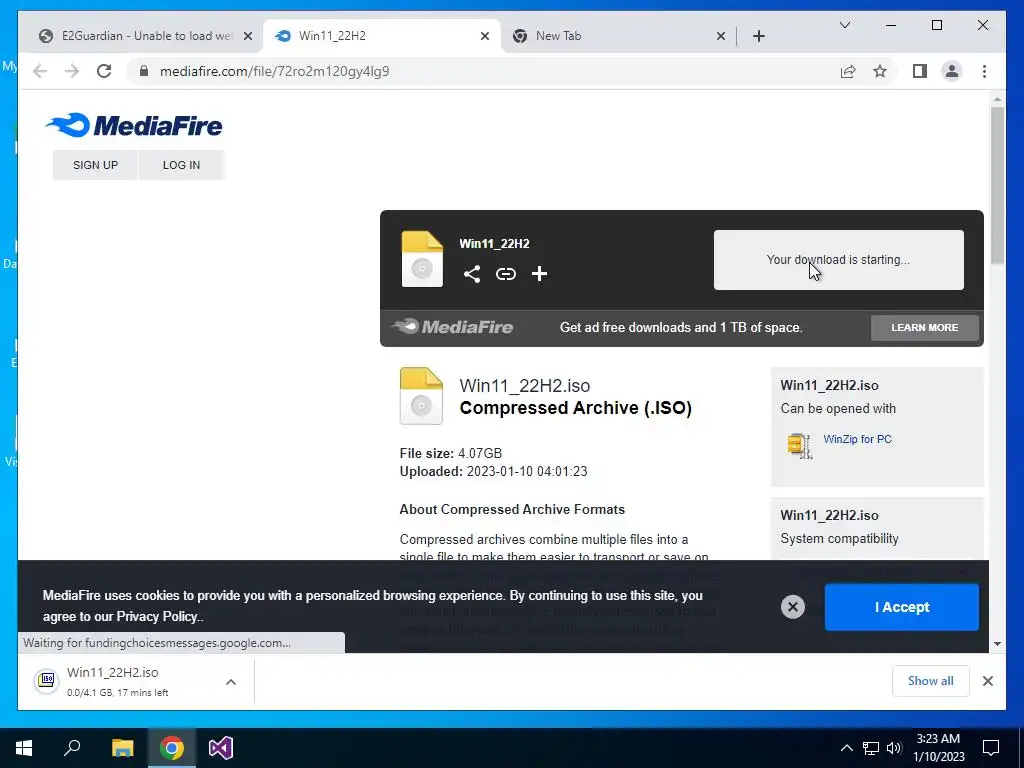Click Show all downloads
The image size is (1024, 768).
click(931, 680)
